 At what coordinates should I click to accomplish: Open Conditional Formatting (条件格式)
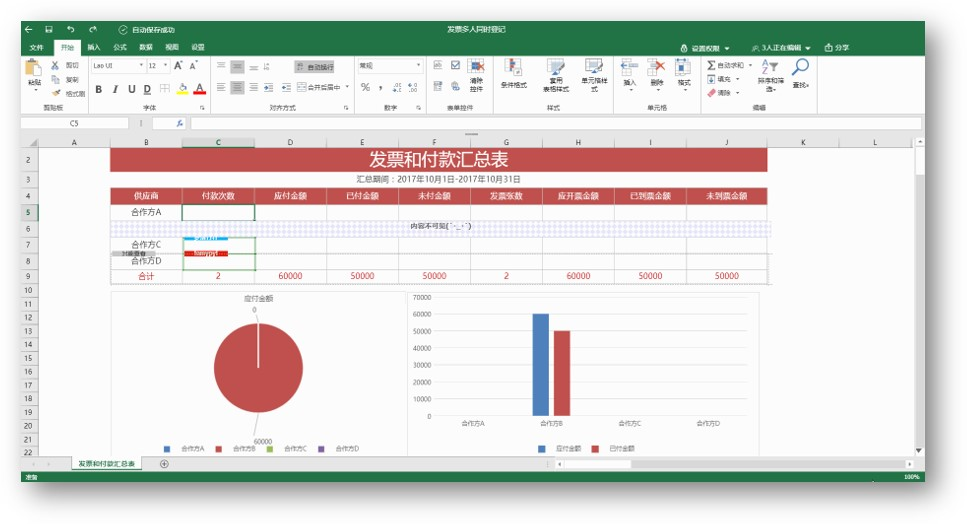[x=513, y=67]
